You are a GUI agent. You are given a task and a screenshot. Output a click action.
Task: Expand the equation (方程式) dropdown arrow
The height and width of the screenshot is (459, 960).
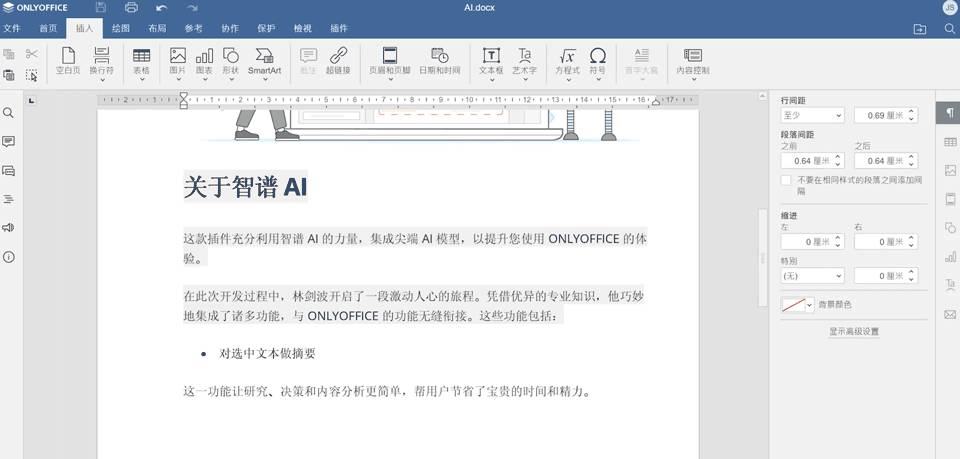[x=568, y=80]
